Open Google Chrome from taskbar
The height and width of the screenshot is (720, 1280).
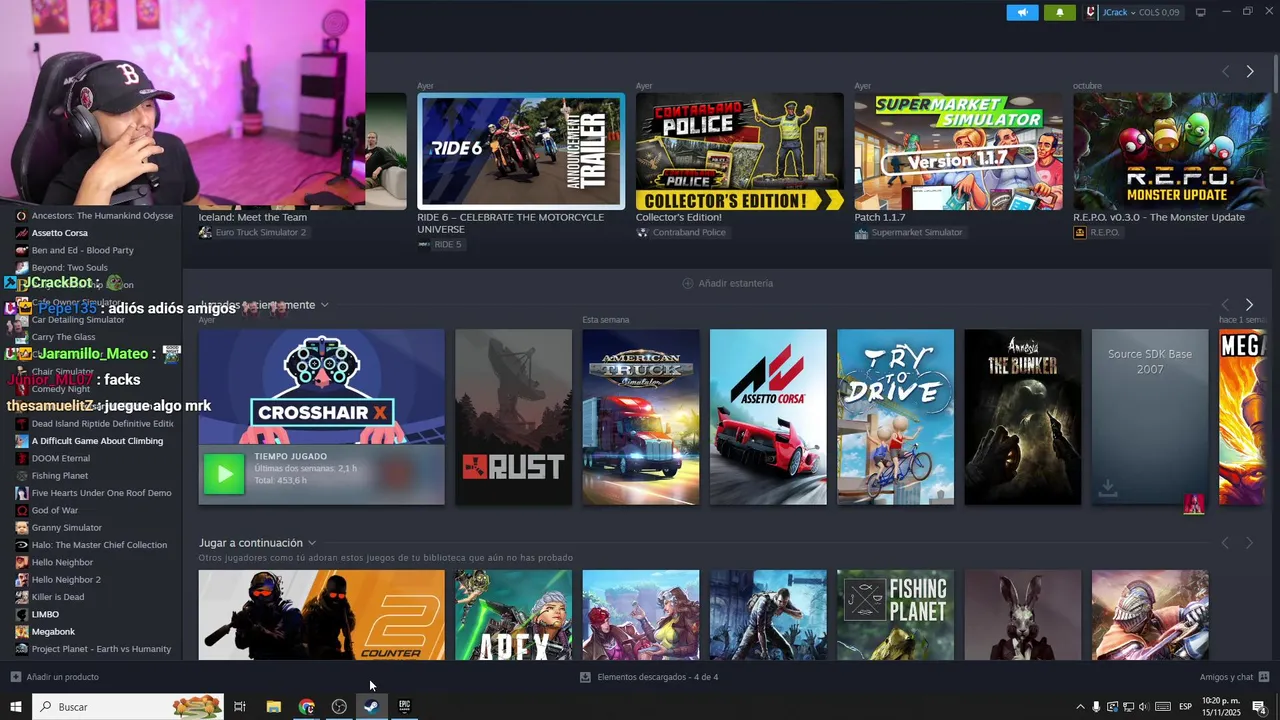click(306, 707)
